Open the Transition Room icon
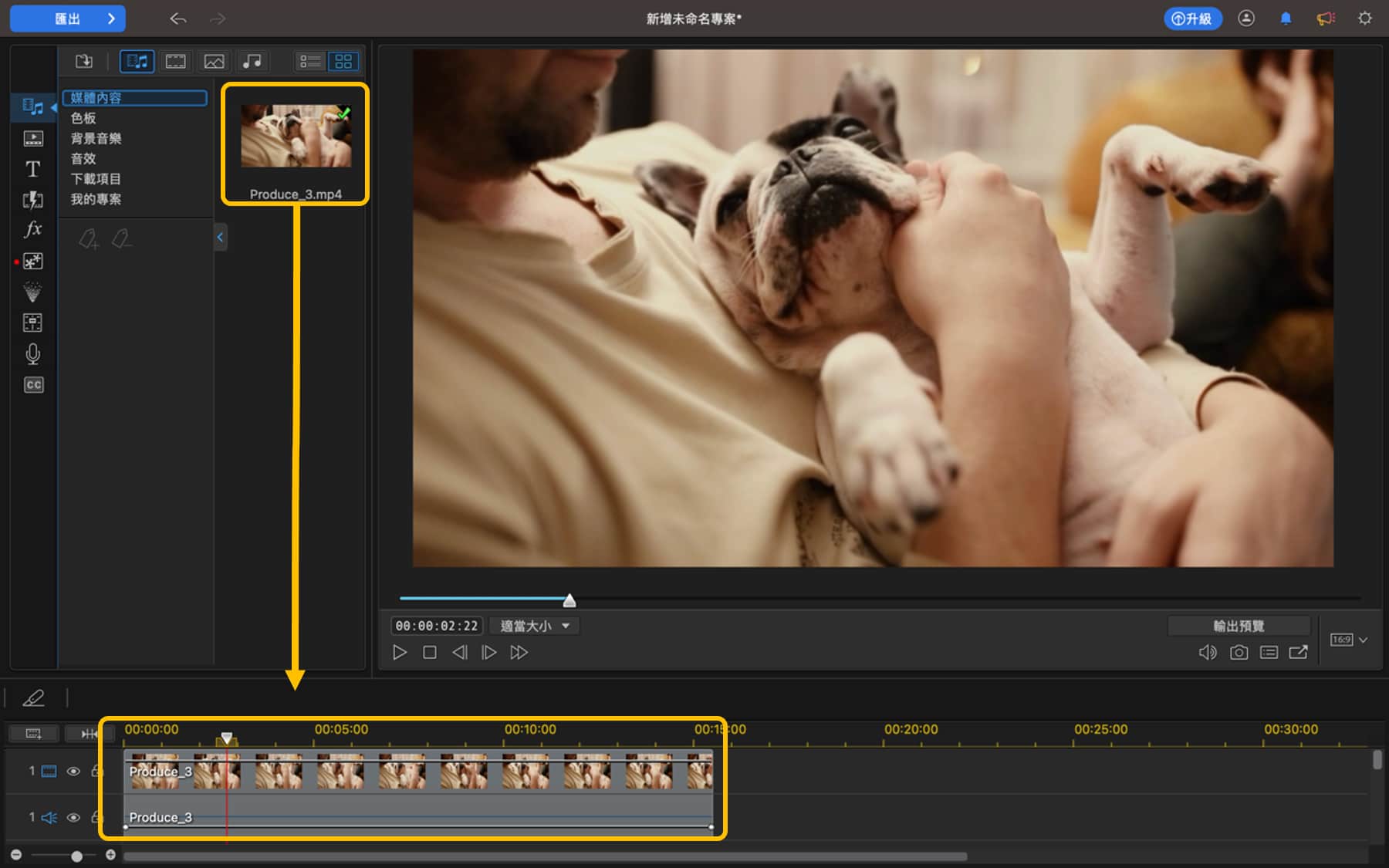The image size is (1389, 868). 32,200
